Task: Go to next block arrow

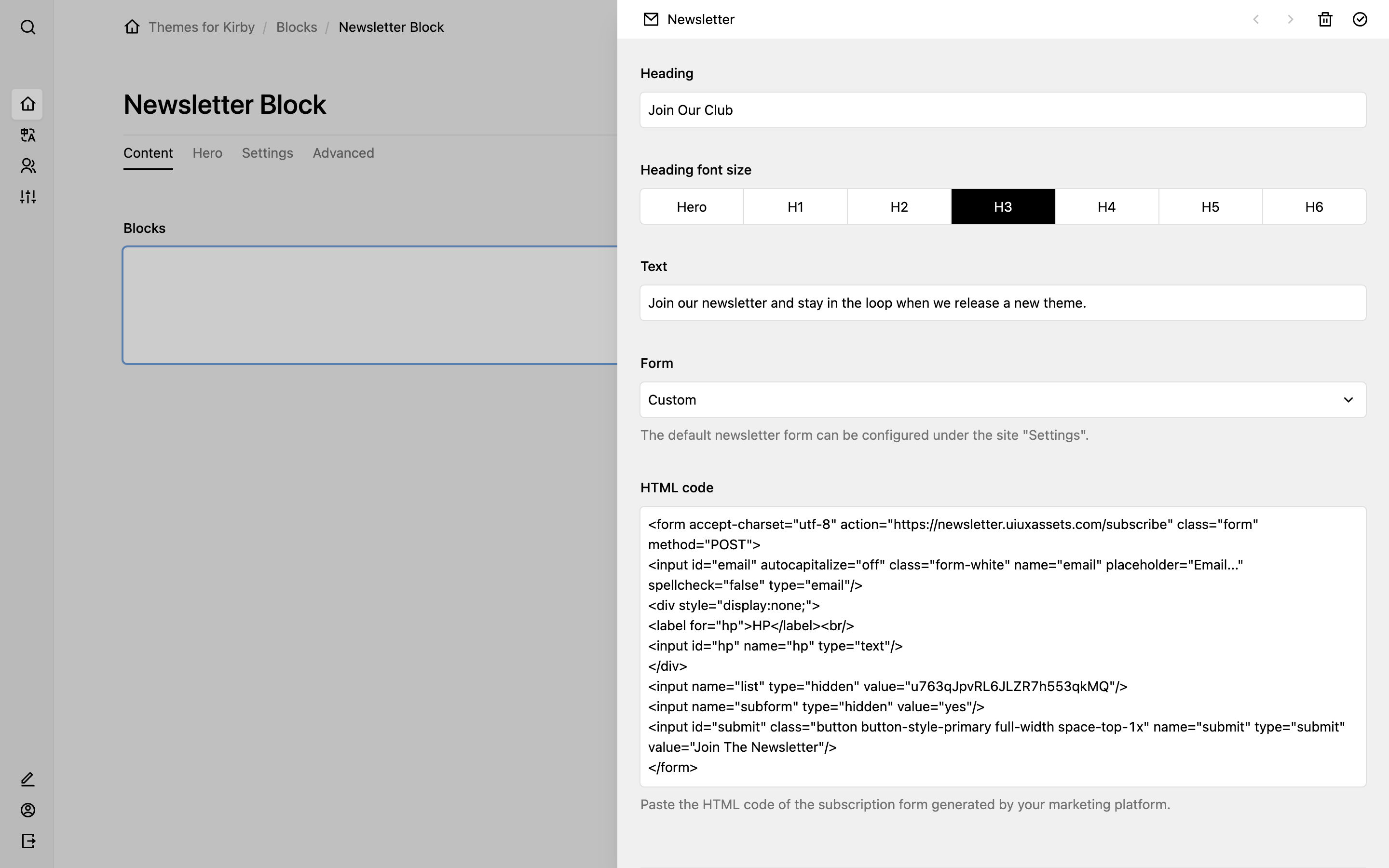Action: (1290, 19)
